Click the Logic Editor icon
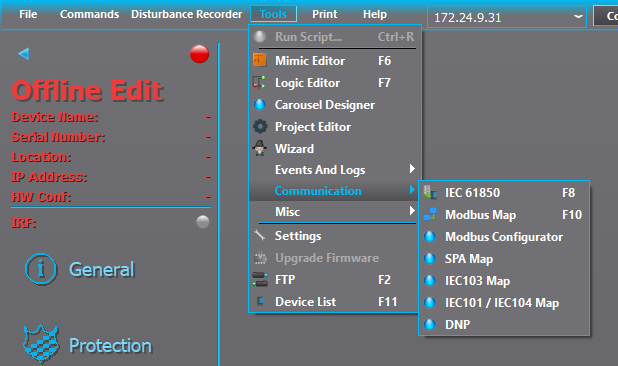Image resolution: width=618 pixels, height=366 pixels. [259, 82]
